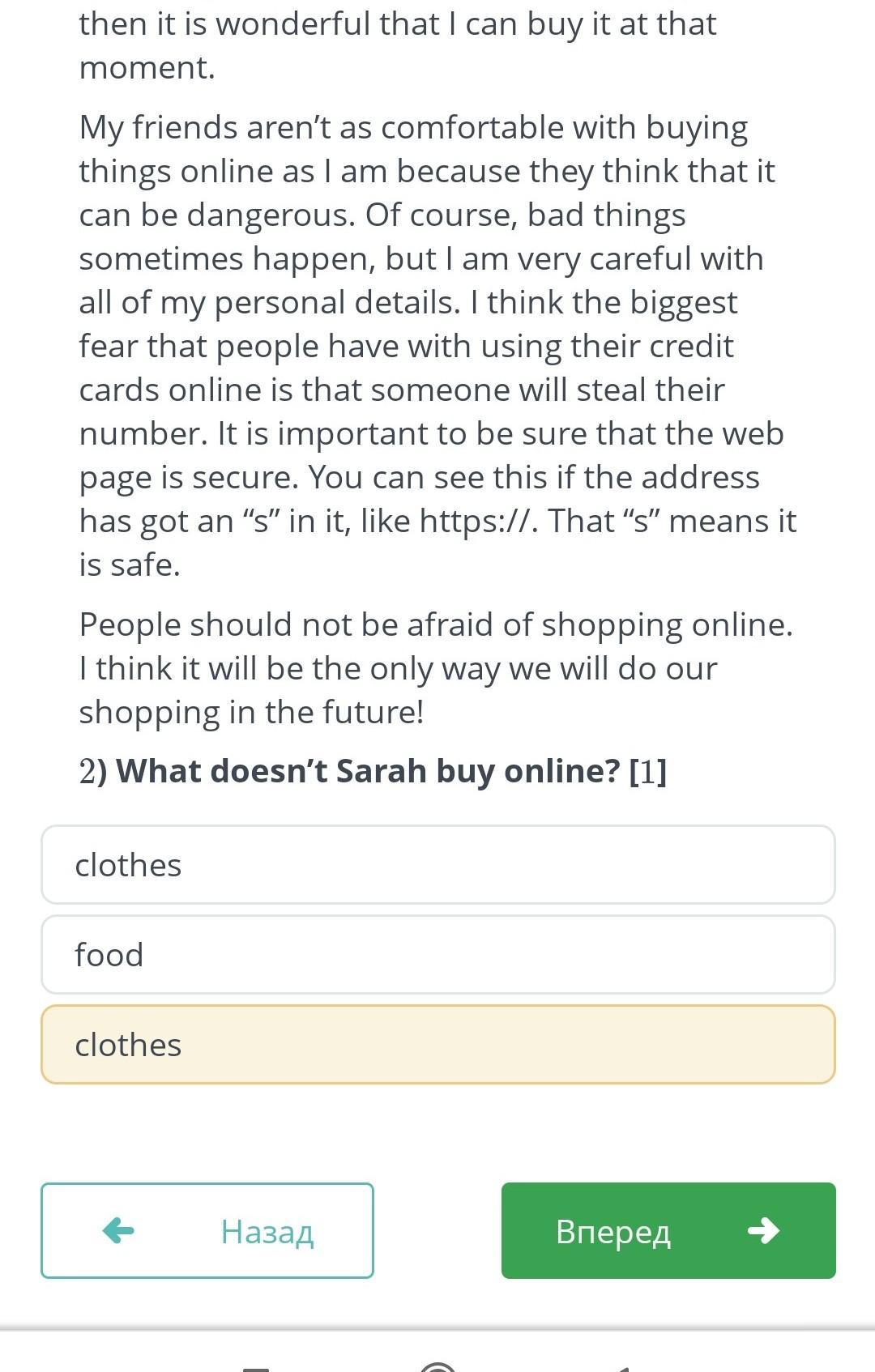Click the phrase shopping in the future!
Screen dimensions: 875x1372
(x=251, y=712)
